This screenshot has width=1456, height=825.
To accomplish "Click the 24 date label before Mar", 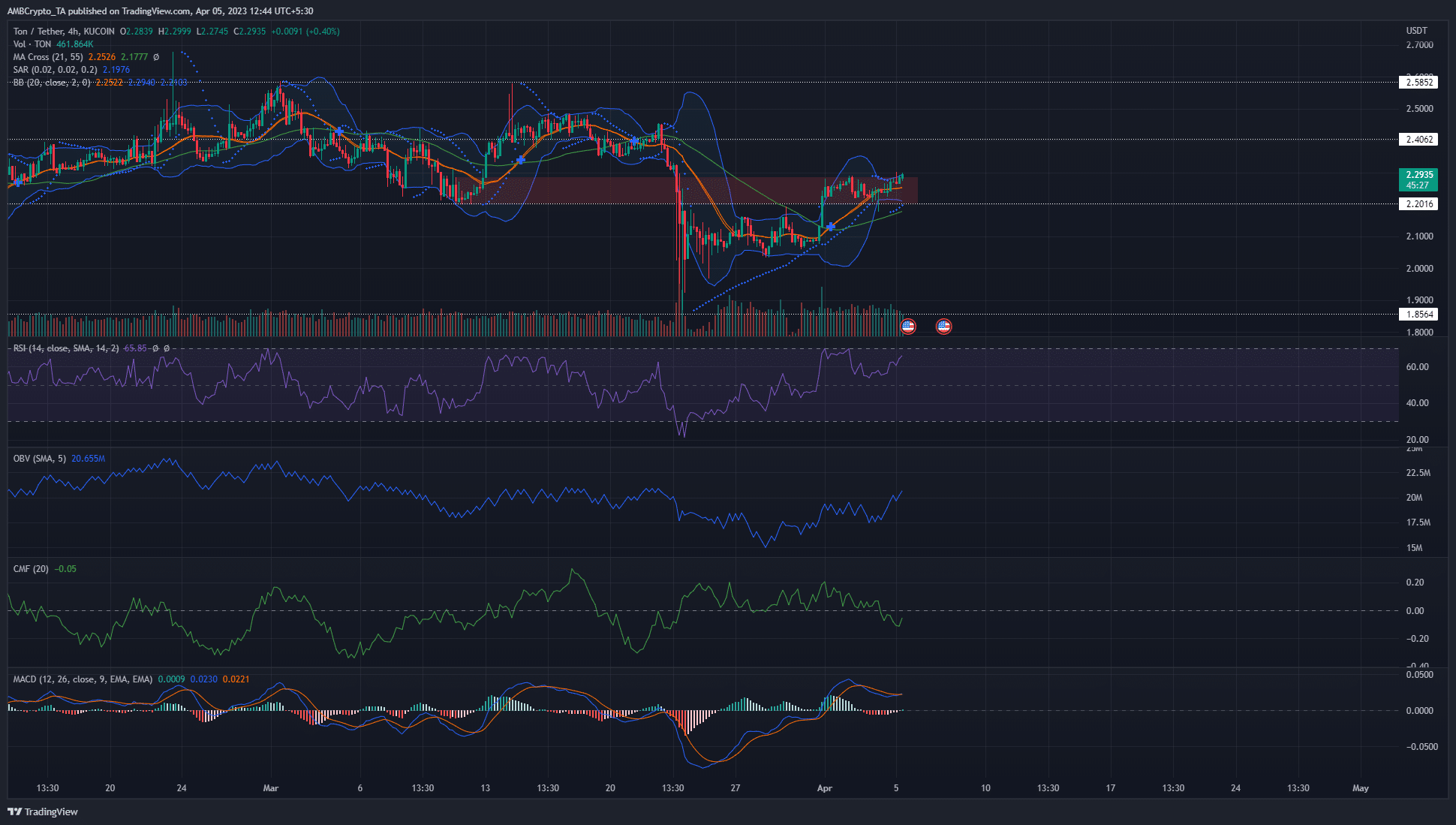I will 182,788.
